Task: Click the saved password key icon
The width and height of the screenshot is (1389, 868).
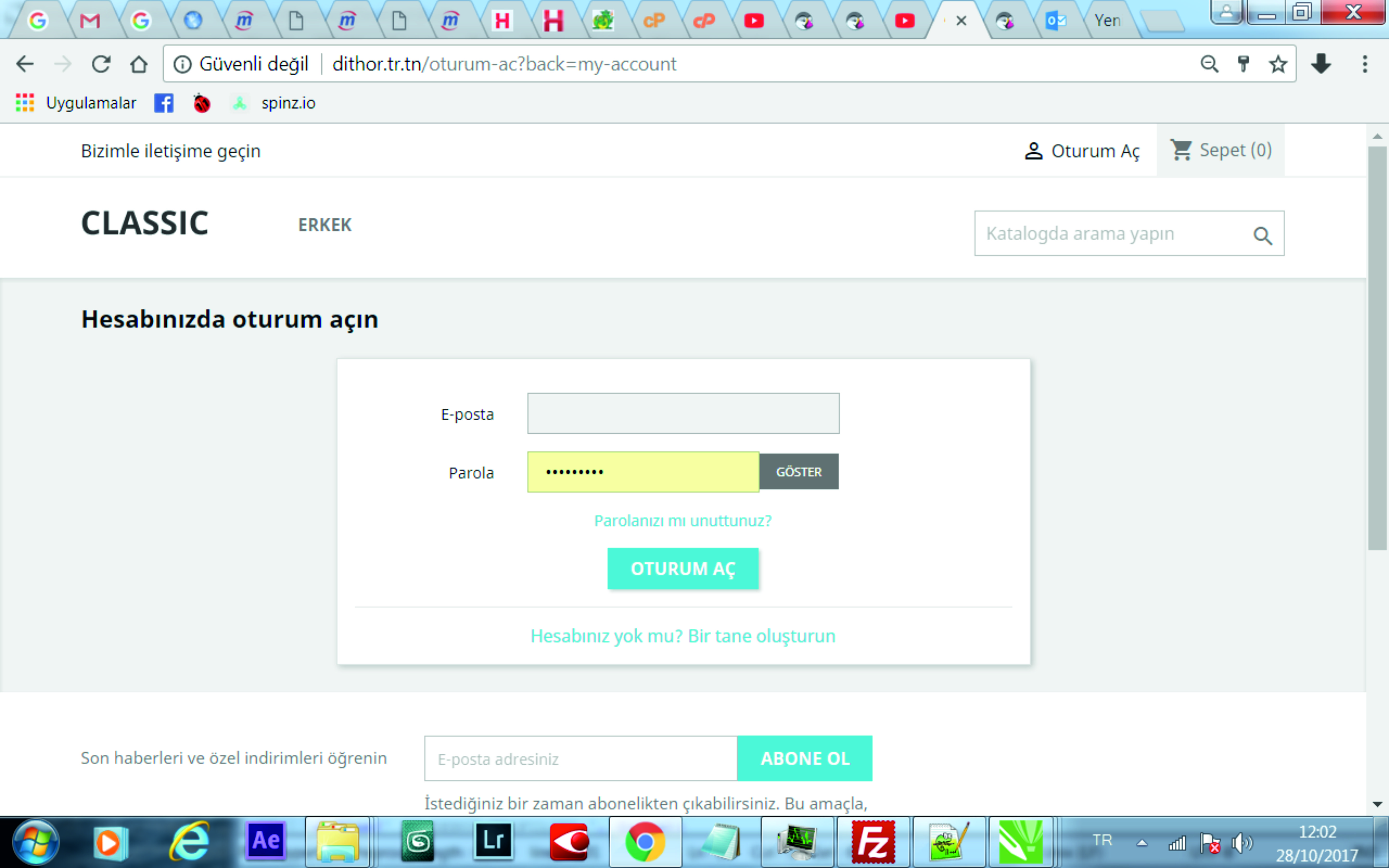Action: pyautogui.click(x=1243, y=64)
